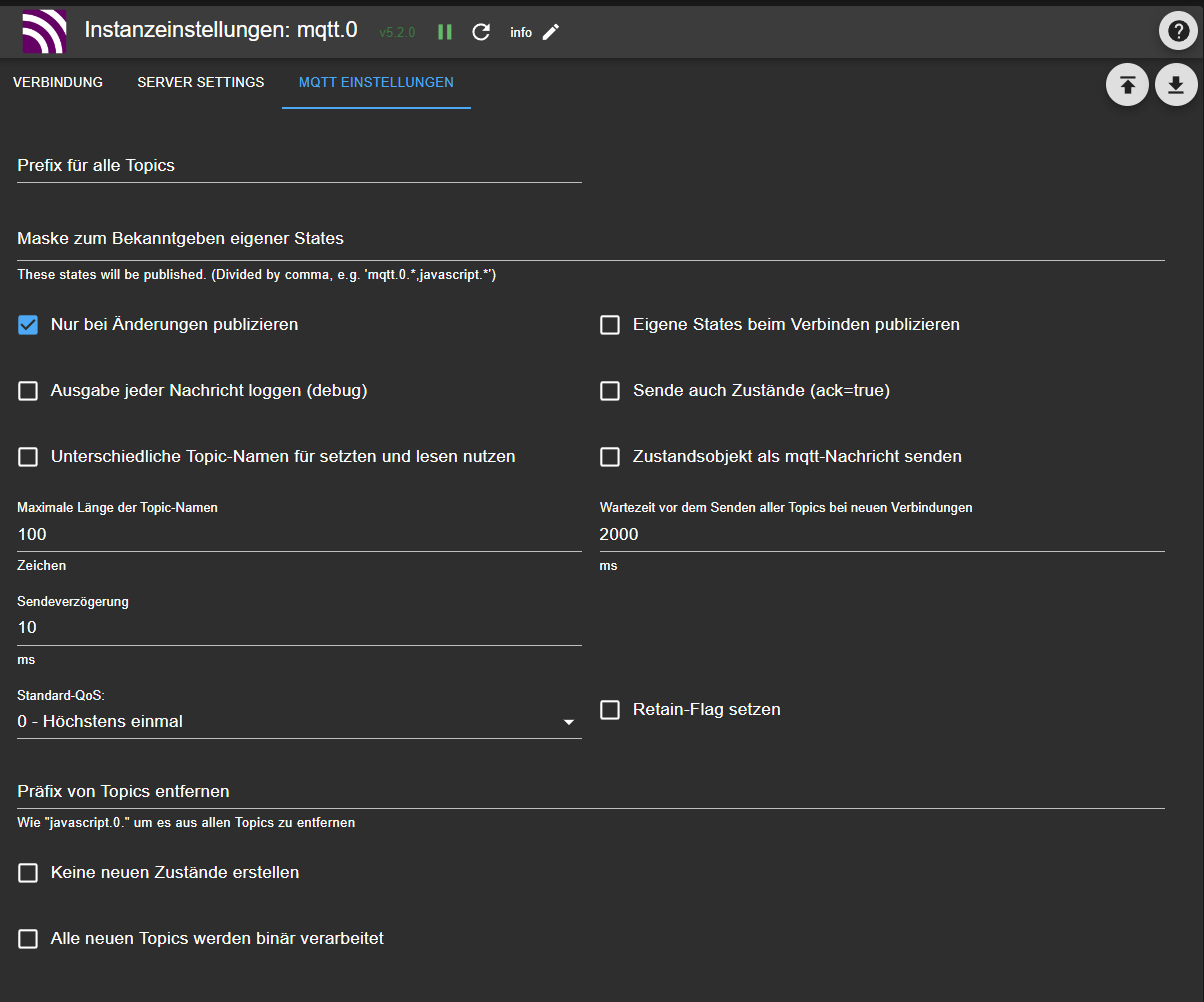
Task: Tick Alle neuen Topics binär verarbeitet
Action: pyautogui.click(x=28, y=939)
